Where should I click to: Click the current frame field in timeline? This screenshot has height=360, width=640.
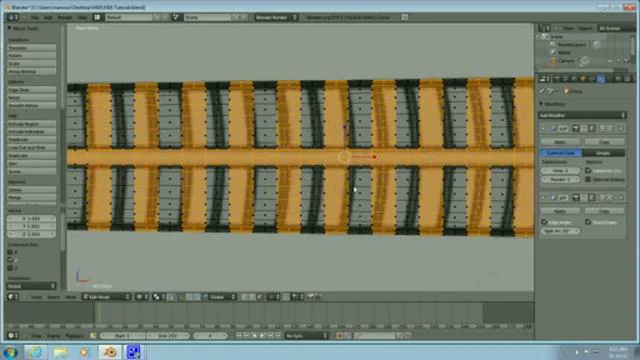[210, 336]
